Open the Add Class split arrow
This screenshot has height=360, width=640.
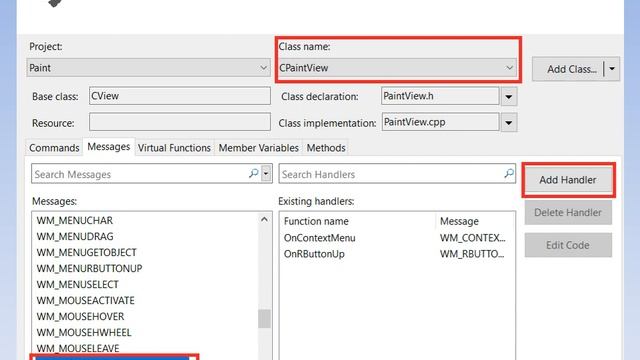coord(612,69)
